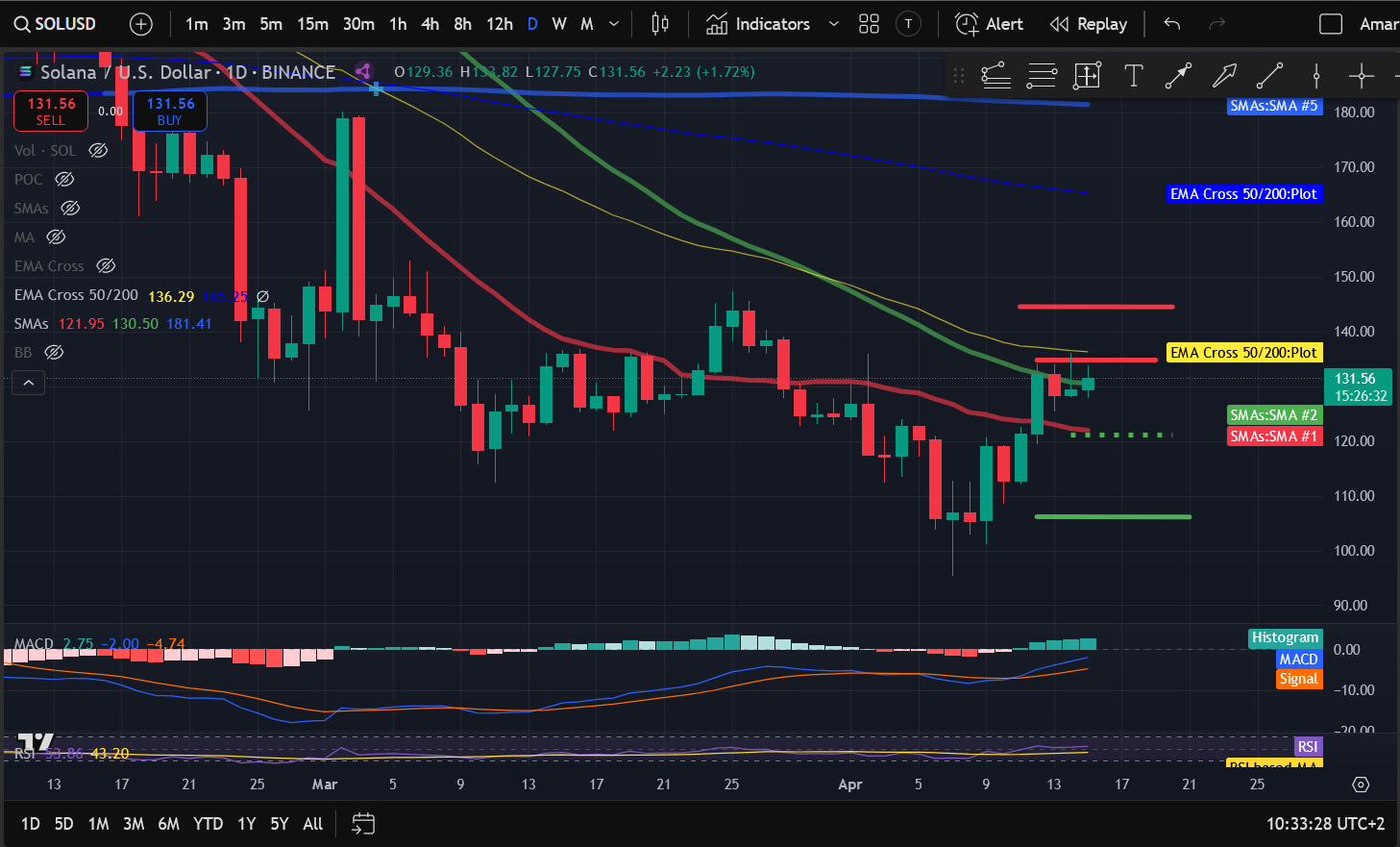1400x847 pixels.
Task: Click the Indicators button label
Action: tap(773, 24)
